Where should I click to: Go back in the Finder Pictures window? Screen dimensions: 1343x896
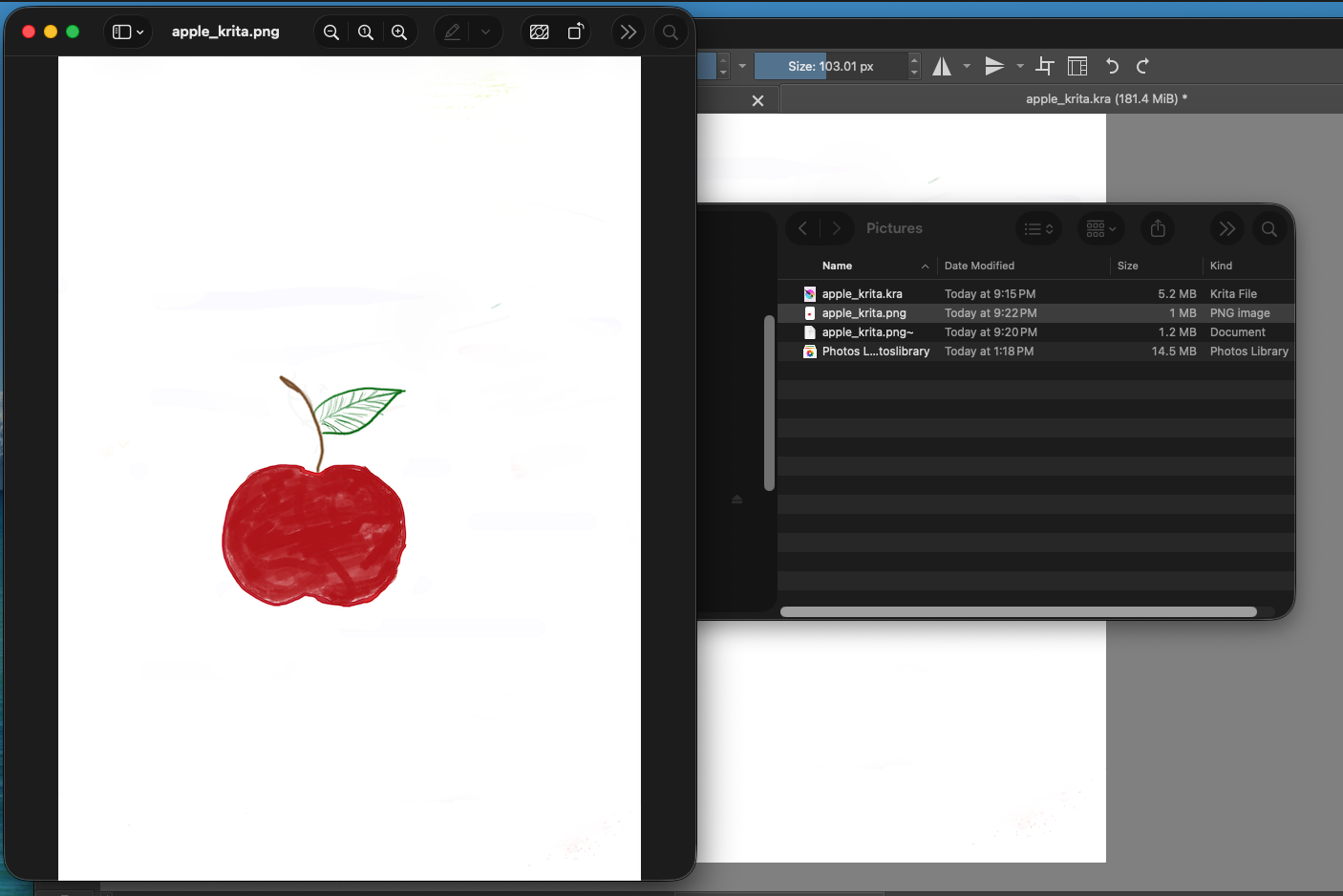pyautogui.click(x=803, y=228)
